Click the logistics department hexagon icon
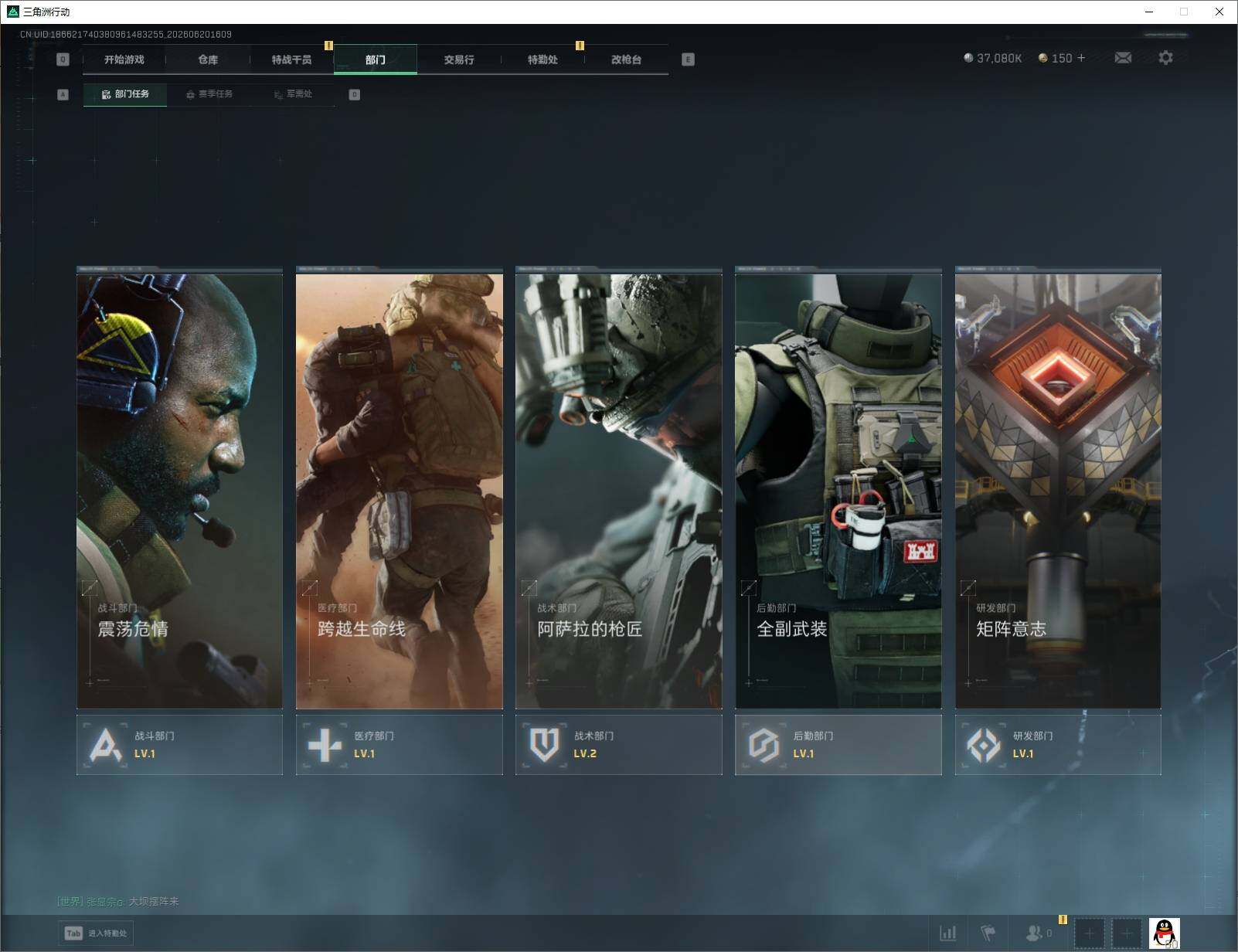The width and height of the screenshot is (1238, 952). coord(764,746)
